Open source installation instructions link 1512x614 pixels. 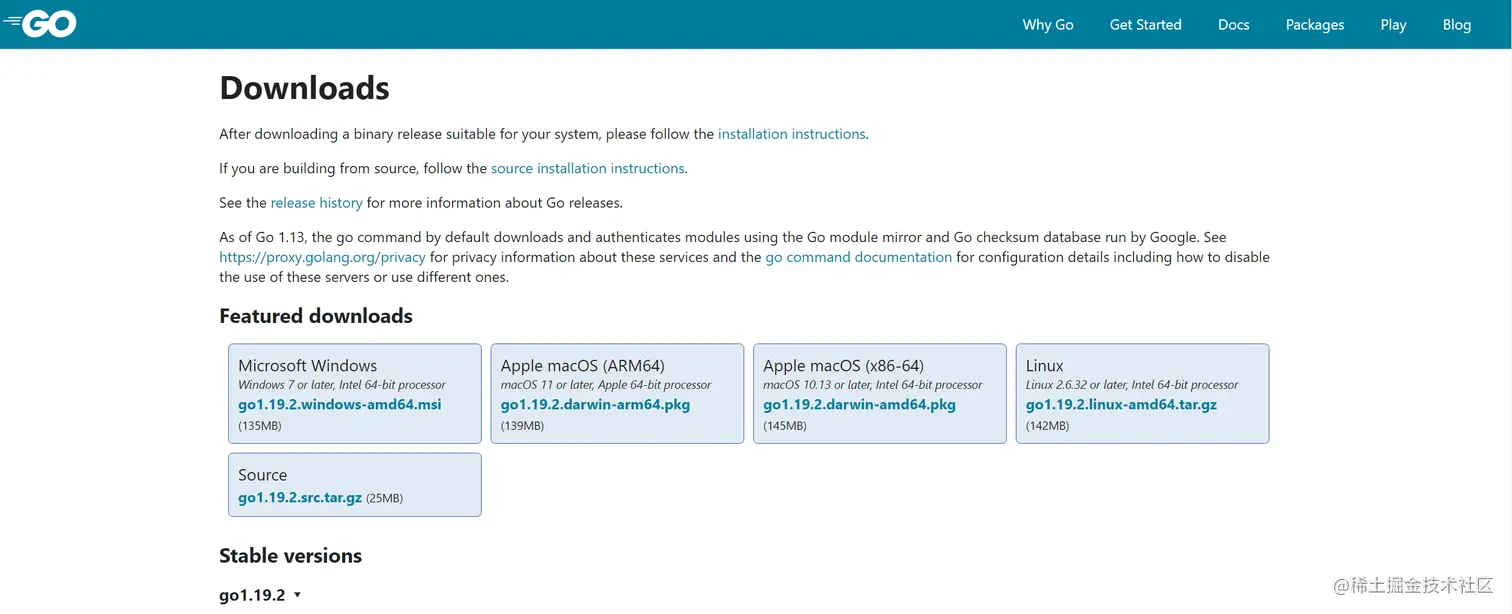(588, 168)
